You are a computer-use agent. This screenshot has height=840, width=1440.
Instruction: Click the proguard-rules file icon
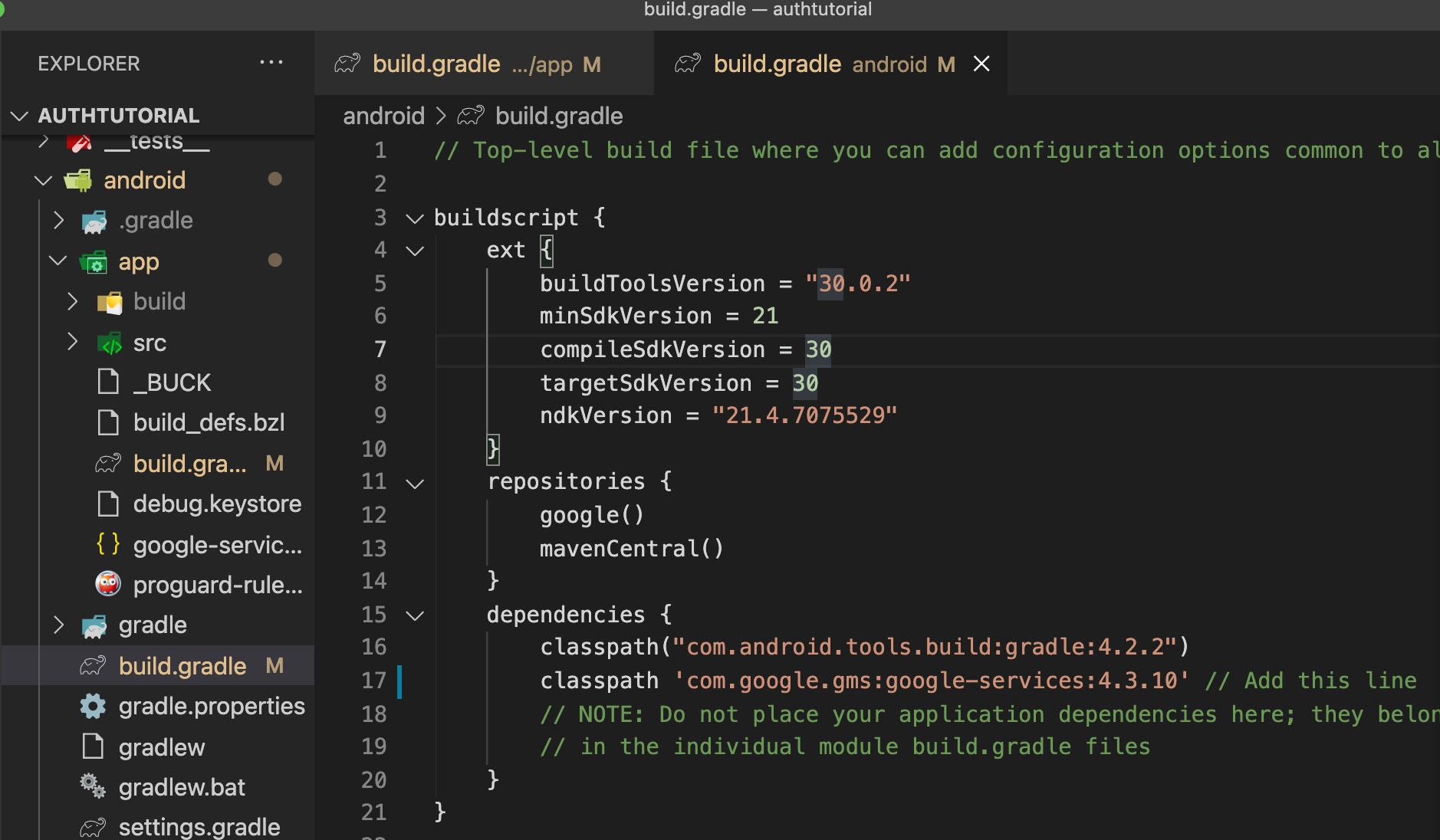[108, 584]
